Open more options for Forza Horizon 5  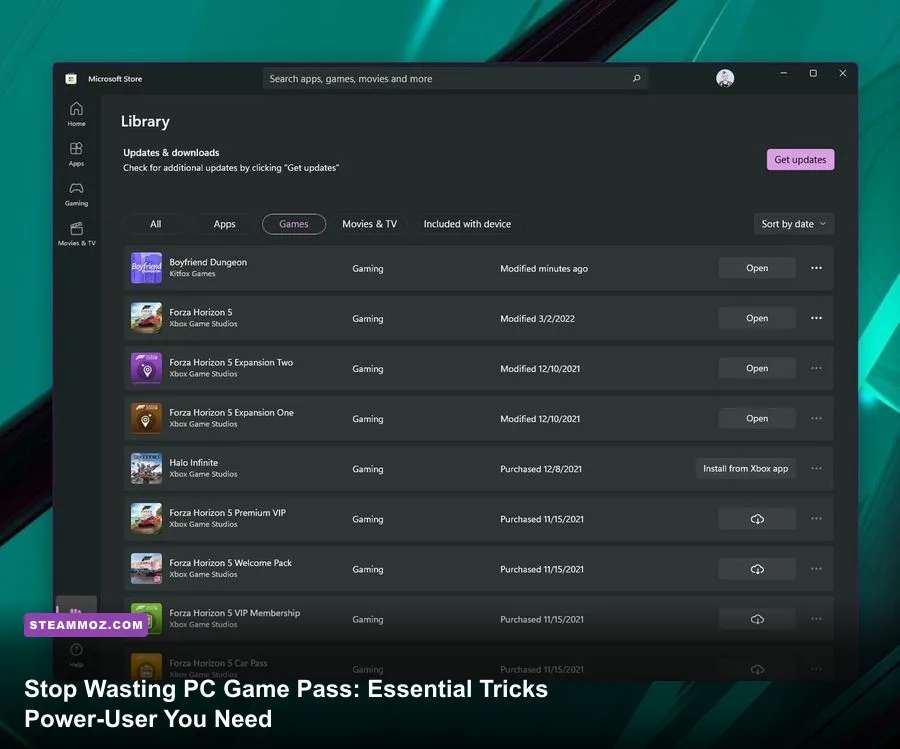pyautogui.click(x=816, y=318)
